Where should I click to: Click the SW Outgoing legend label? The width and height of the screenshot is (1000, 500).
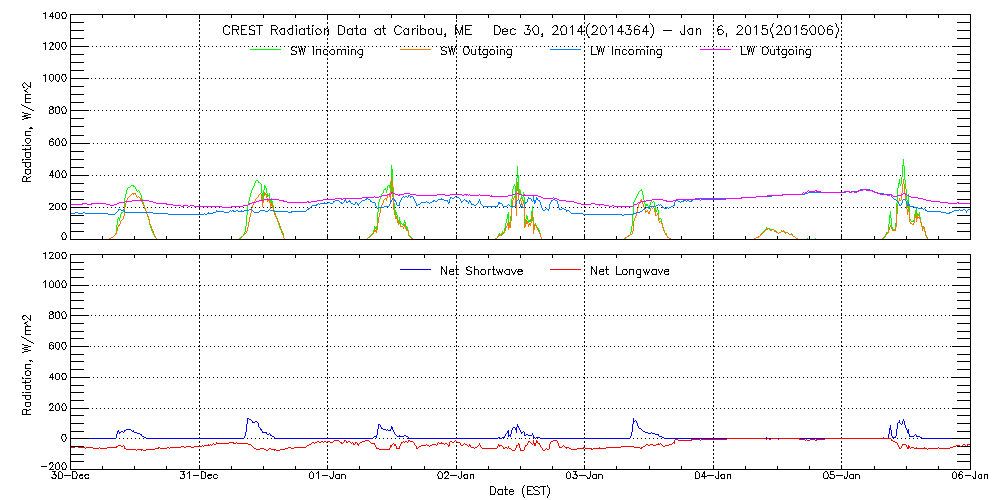[x=476, y=51]
